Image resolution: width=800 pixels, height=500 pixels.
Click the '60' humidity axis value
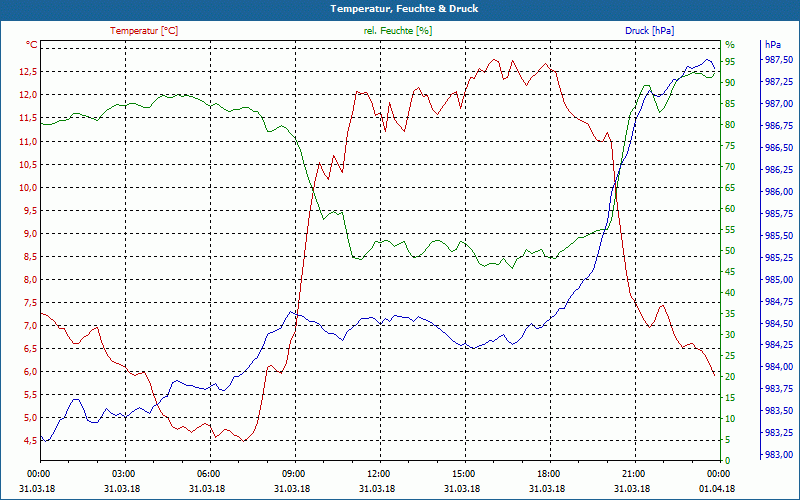[x=730, y=209]
